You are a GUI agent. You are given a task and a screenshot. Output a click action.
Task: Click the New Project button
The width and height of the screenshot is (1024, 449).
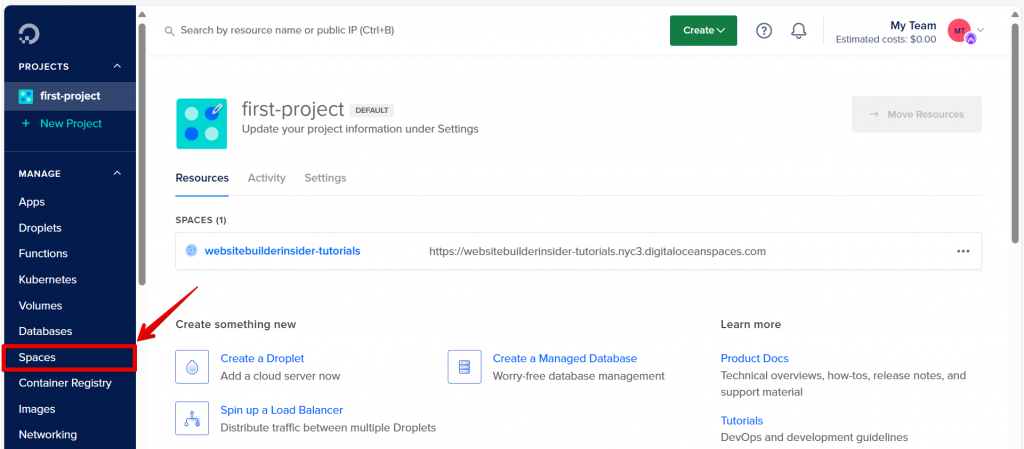[x=70, y=124]
